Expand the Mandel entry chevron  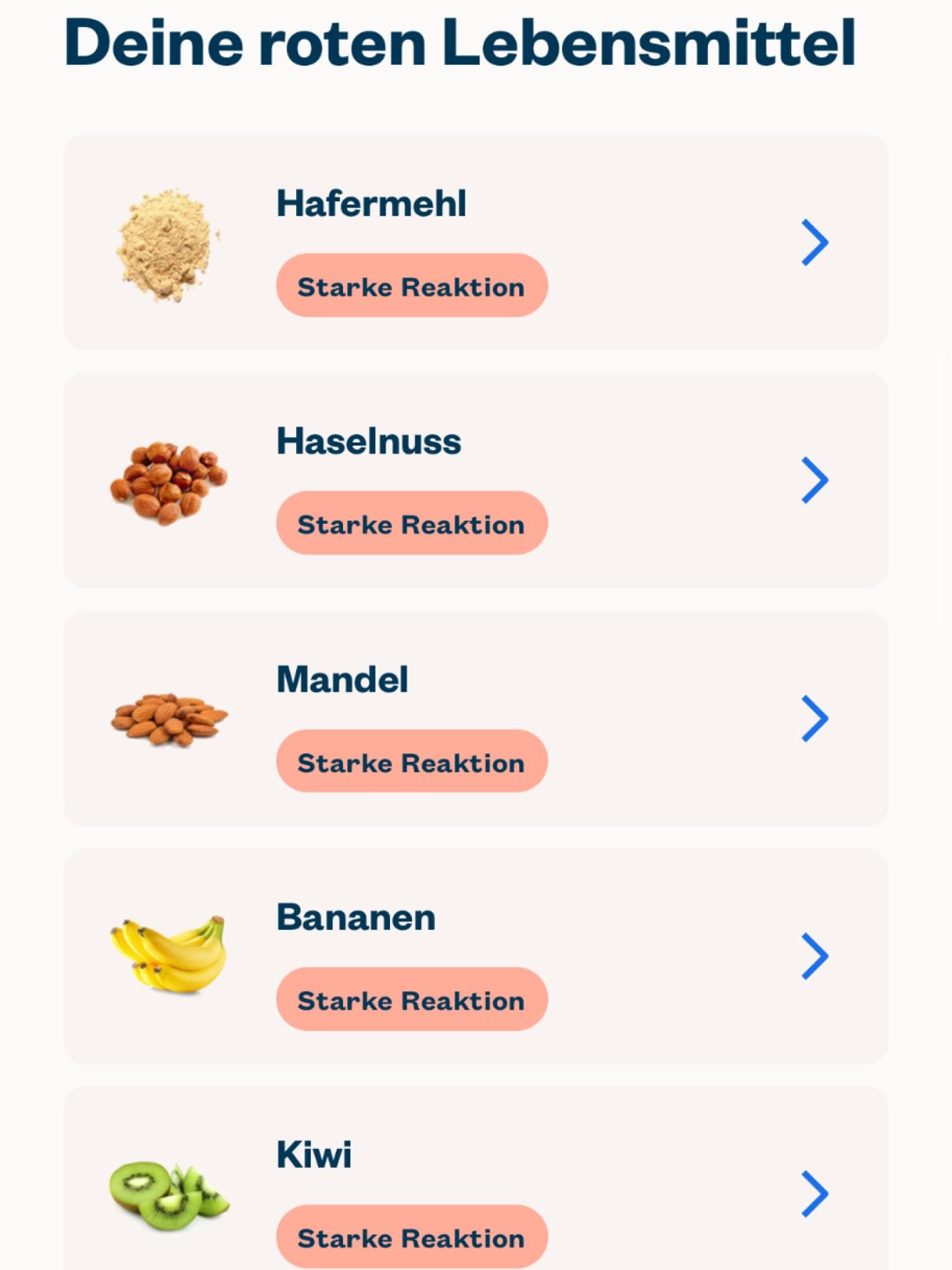click(x=814, y=718)
